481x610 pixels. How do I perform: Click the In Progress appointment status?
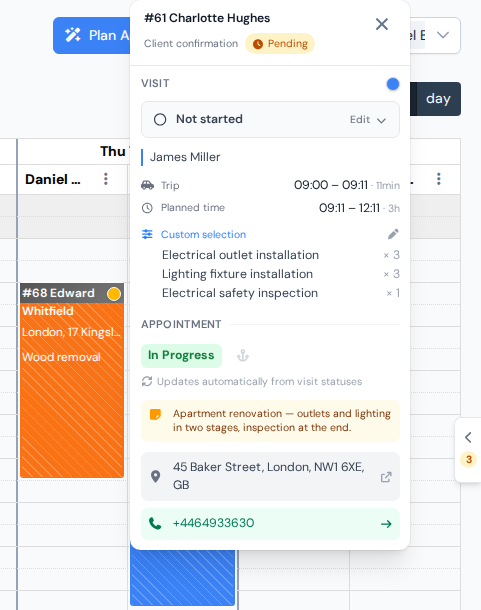pos(181,356)
